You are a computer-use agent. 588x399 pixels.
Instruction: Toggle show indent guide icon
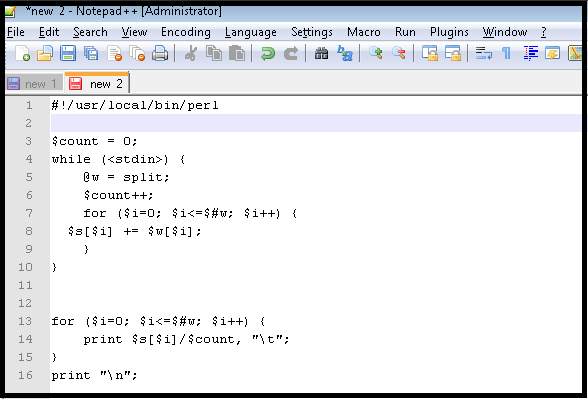(x=530, y=53)
